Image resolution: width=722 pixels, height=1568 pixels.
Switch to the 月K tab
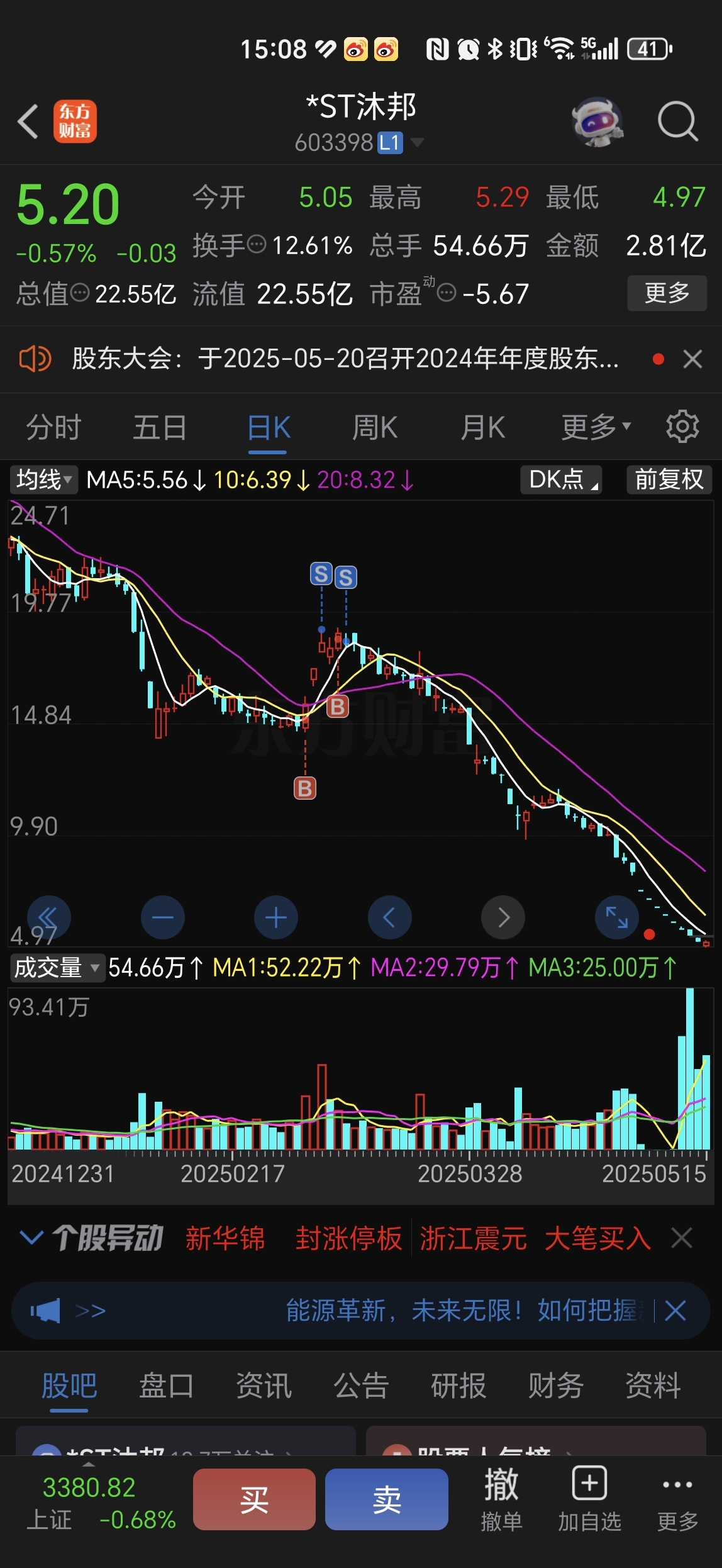482,427
